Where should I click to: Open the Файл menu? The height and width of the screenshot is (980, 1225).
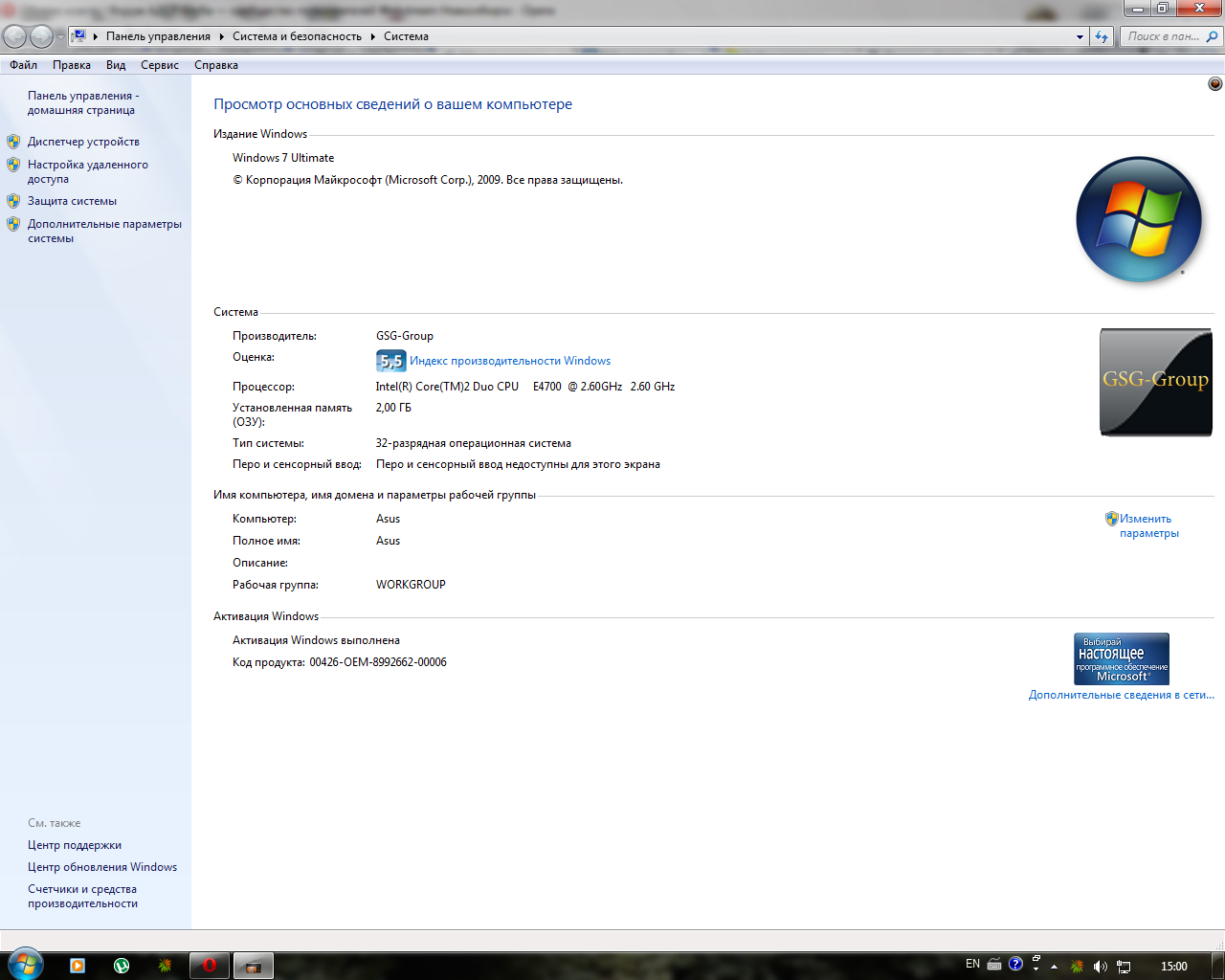click(24, 65)
